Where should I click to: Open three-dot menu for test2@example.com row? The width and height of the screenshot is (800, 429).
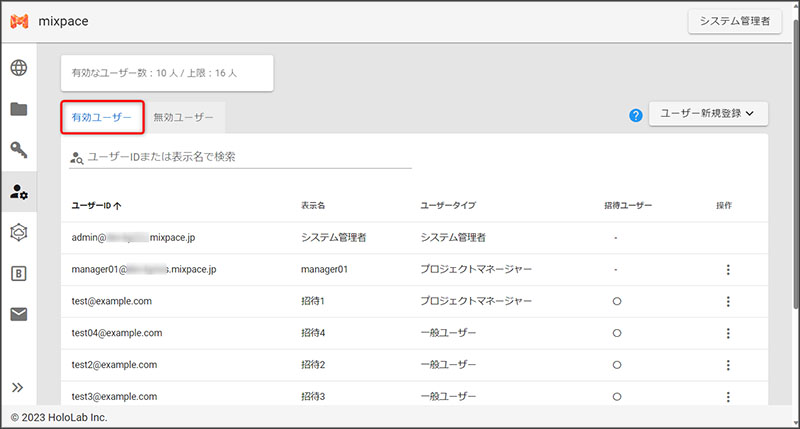pyautogui.click(x=728, y=365)
